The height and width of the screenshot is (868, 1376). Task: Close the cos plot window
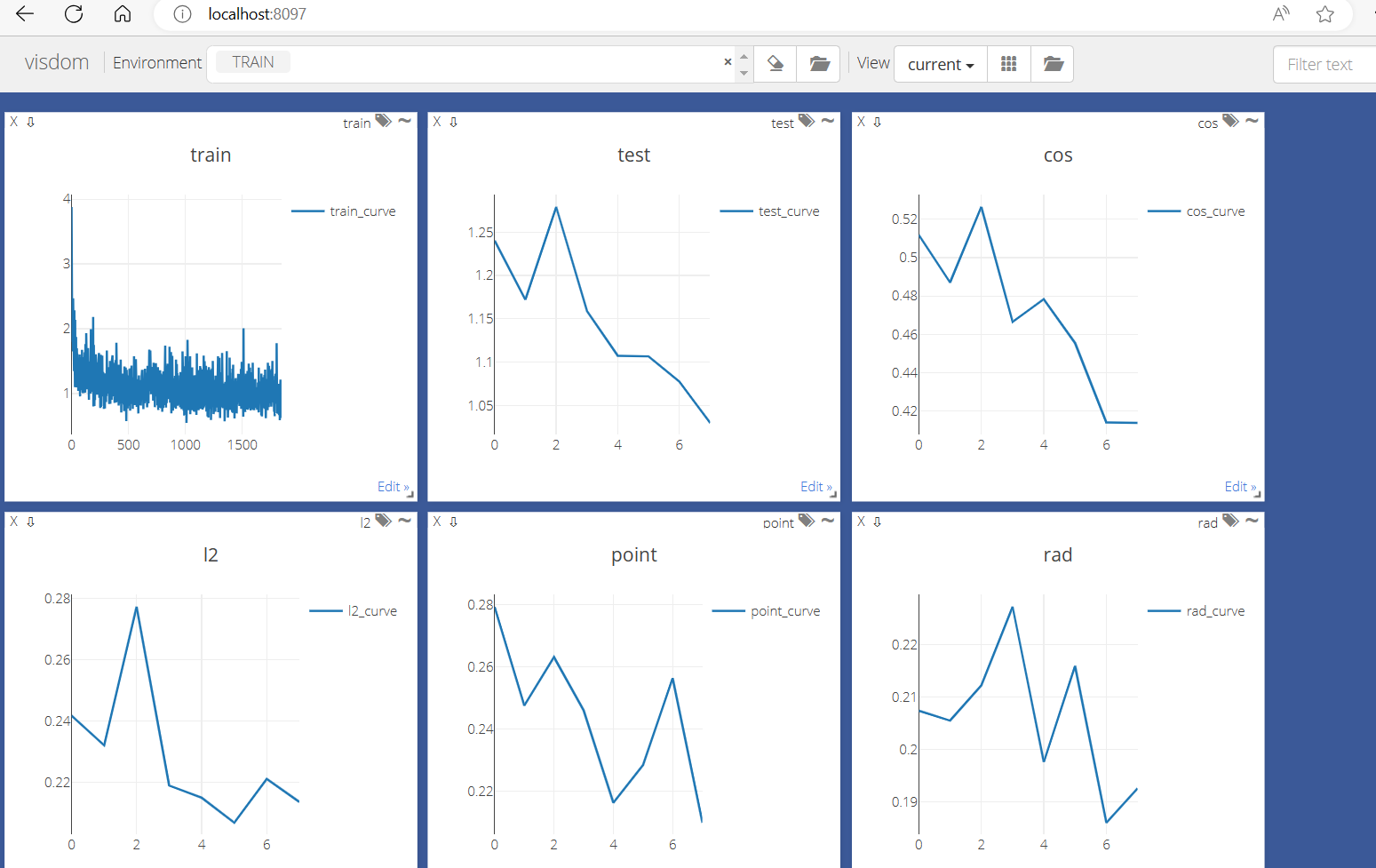point(861,122)
